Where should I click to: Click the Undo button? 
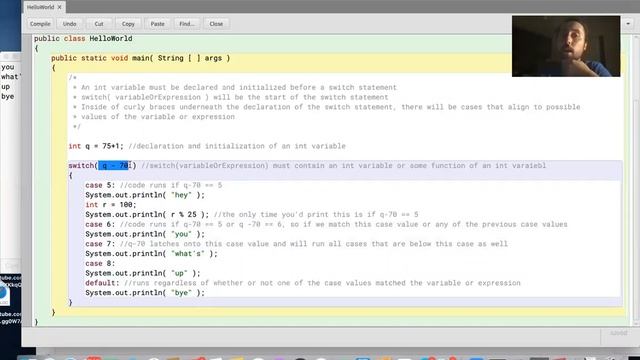(x=69, y=24)
